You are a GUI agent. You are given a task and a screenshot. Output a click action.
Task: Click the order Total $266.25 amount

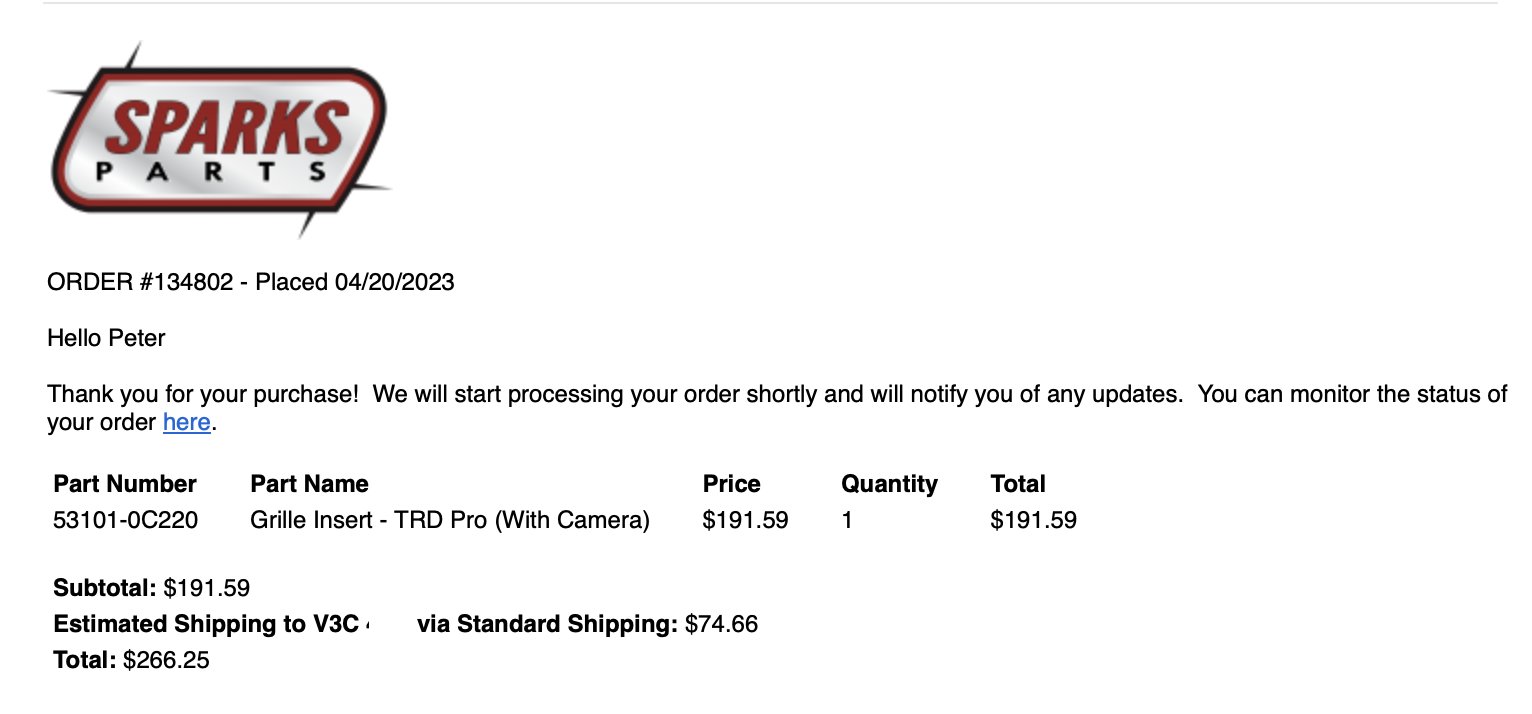(166, 660)
